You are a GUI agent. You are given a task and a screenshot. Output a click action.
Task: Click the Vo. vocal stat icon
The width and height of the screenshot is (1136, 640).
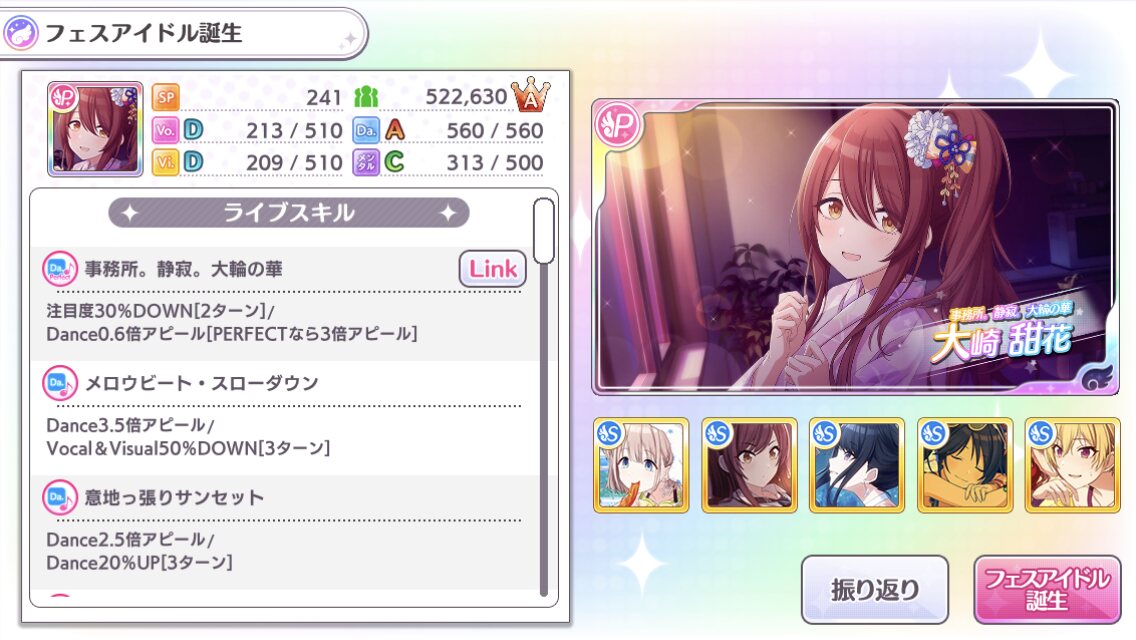coord(165,130)
